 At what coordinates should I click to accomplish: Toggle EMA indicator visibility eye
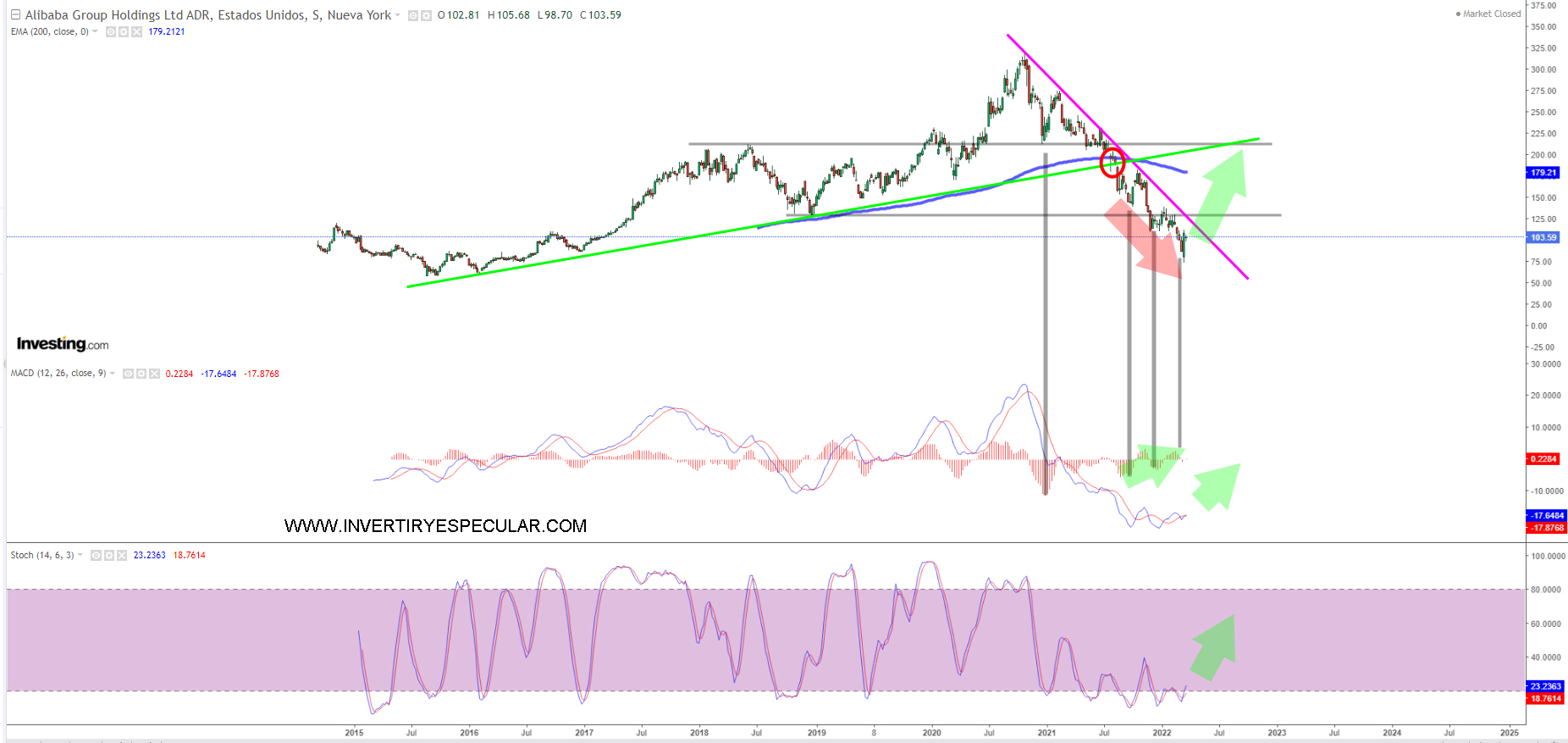[111, 32]
